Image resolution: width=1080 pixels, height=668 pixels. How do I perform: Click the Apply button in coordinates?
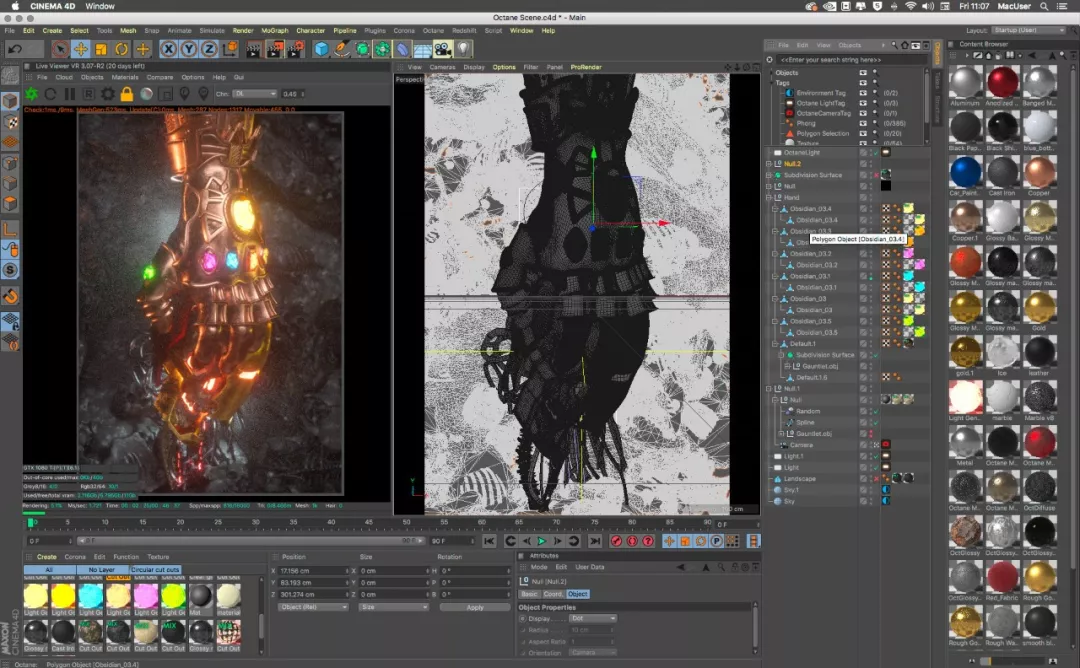click(474, 607)
